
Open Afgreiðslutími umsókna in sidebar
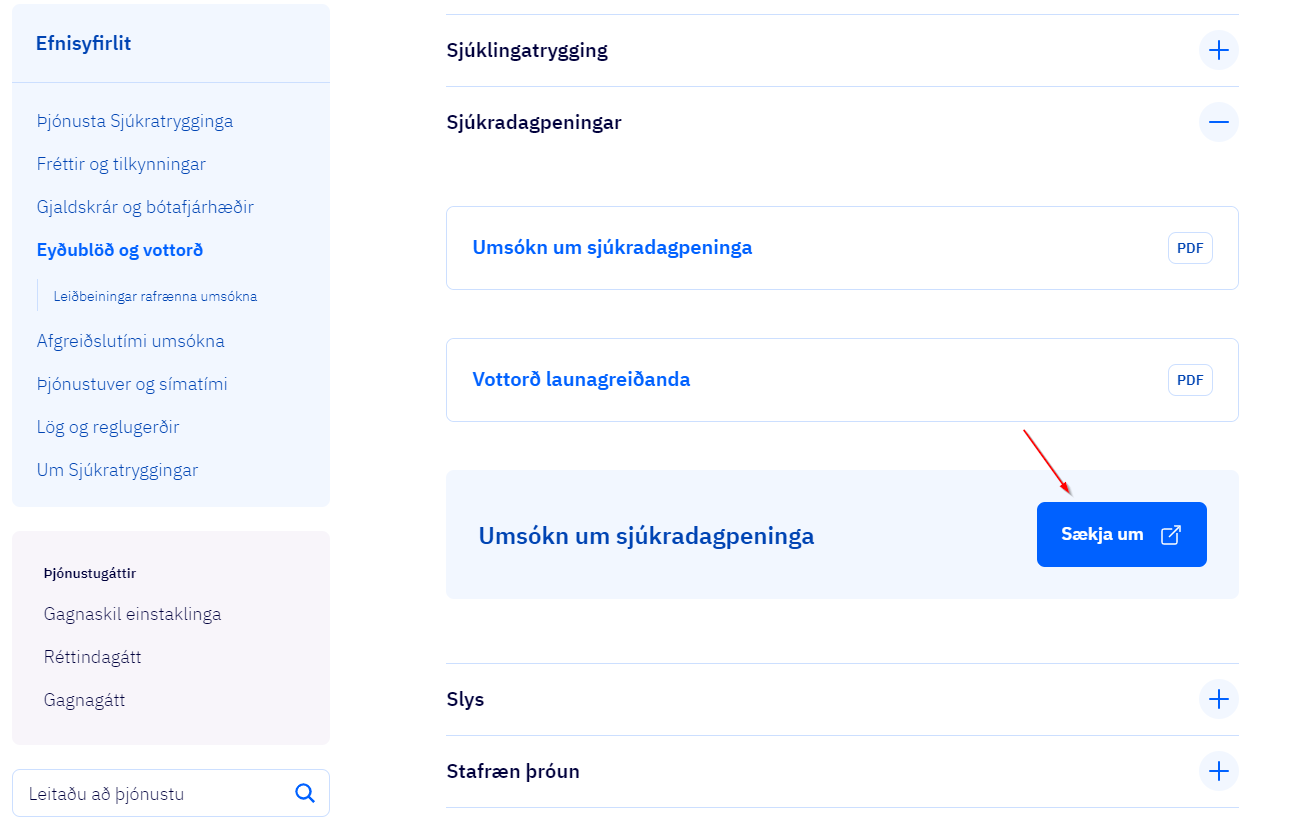(x=130, y=341)
